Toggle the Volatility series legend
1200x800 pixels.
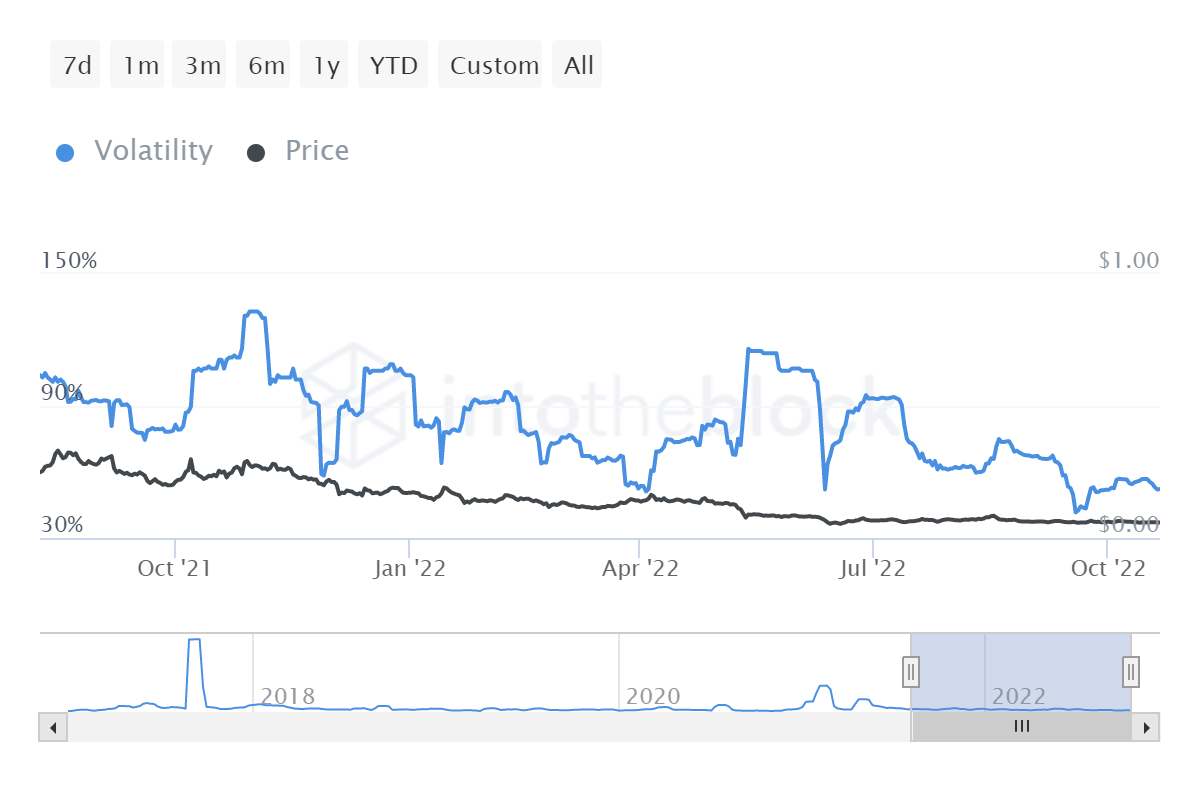point(153,151)
